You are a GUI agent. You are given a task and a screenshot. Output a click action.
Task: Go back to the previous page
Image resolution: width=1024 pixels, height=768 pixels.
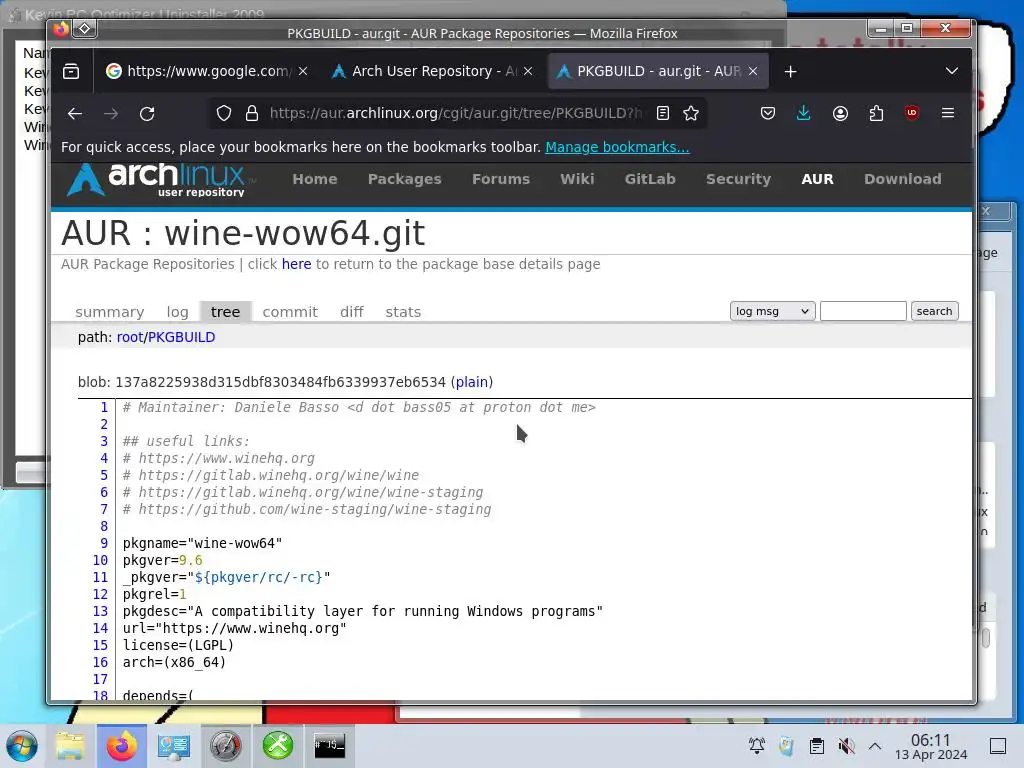click(75, 114)
